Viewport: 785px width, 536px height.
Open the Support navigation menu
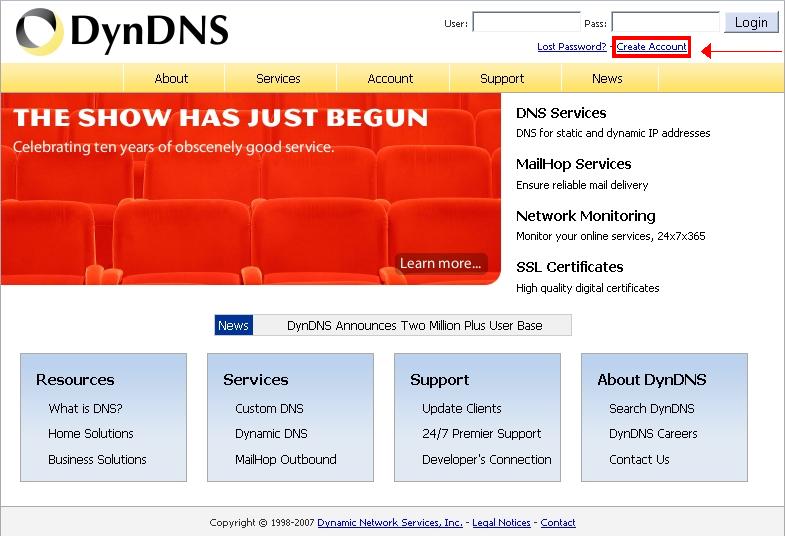coord(502,79)
